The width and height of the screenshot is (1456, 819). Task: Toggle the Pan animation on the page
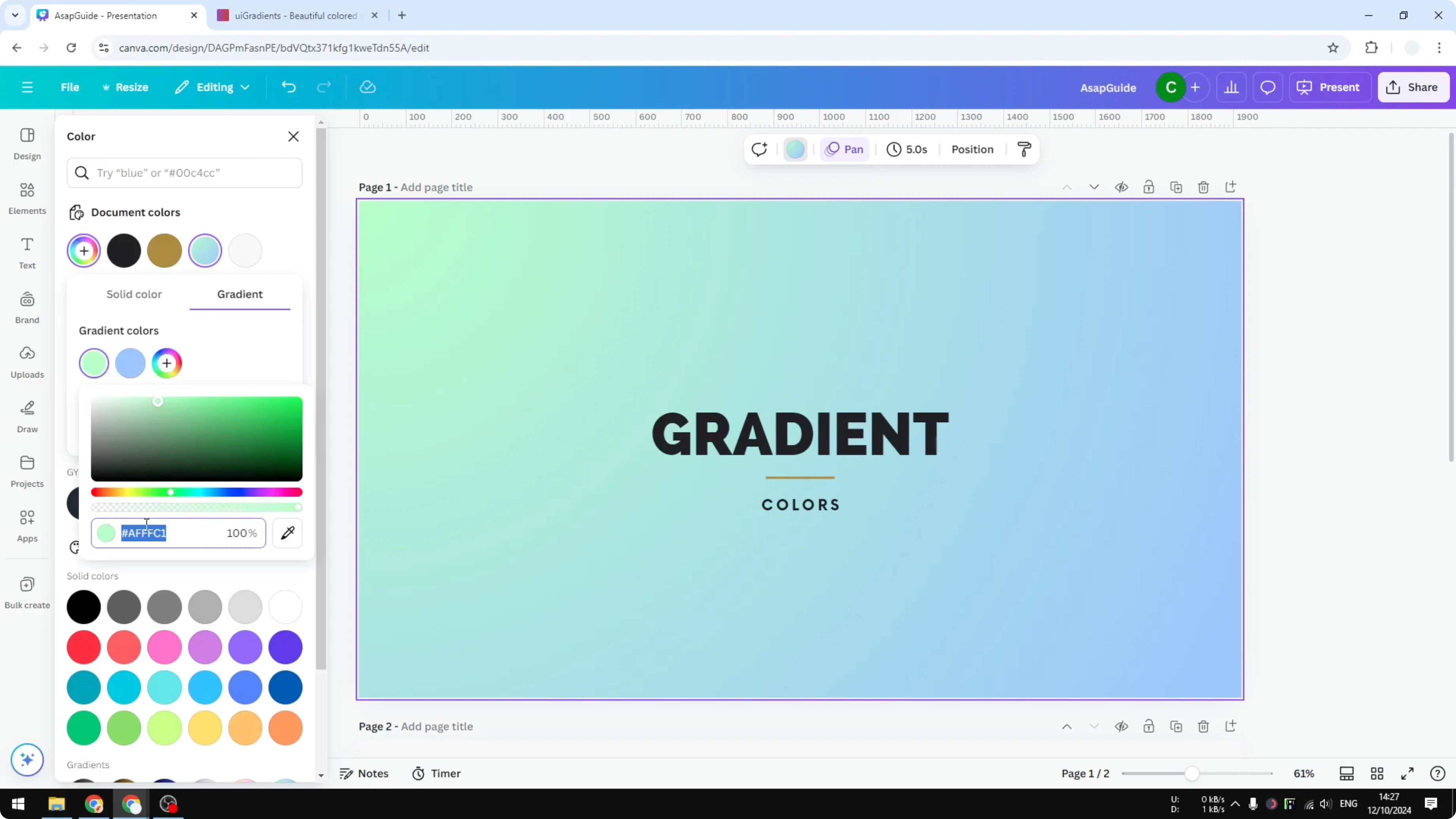[x=844, y=149]
